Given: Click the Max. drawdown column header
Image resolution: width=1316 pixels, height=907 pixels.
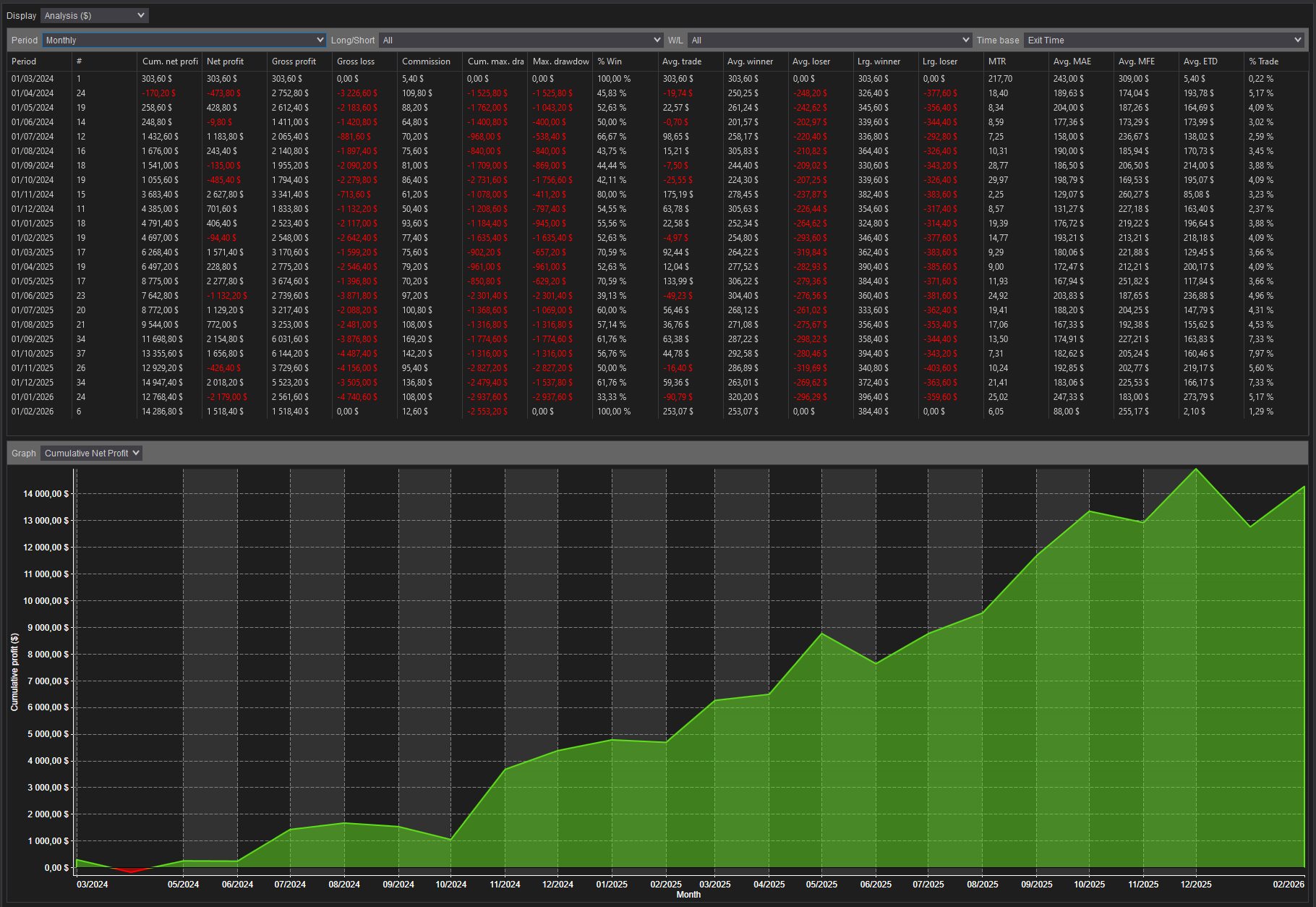Looking at the screenshot, I should [x=560, y=61].
